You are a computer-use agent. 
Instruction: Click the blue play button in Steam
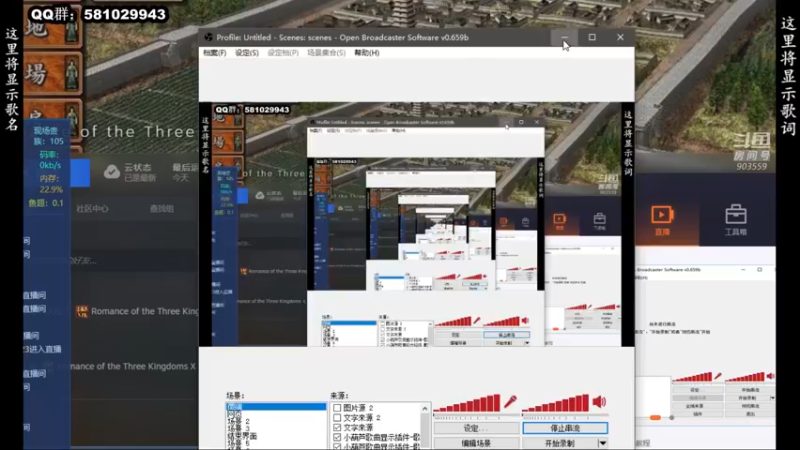click(x=80, y=172)
